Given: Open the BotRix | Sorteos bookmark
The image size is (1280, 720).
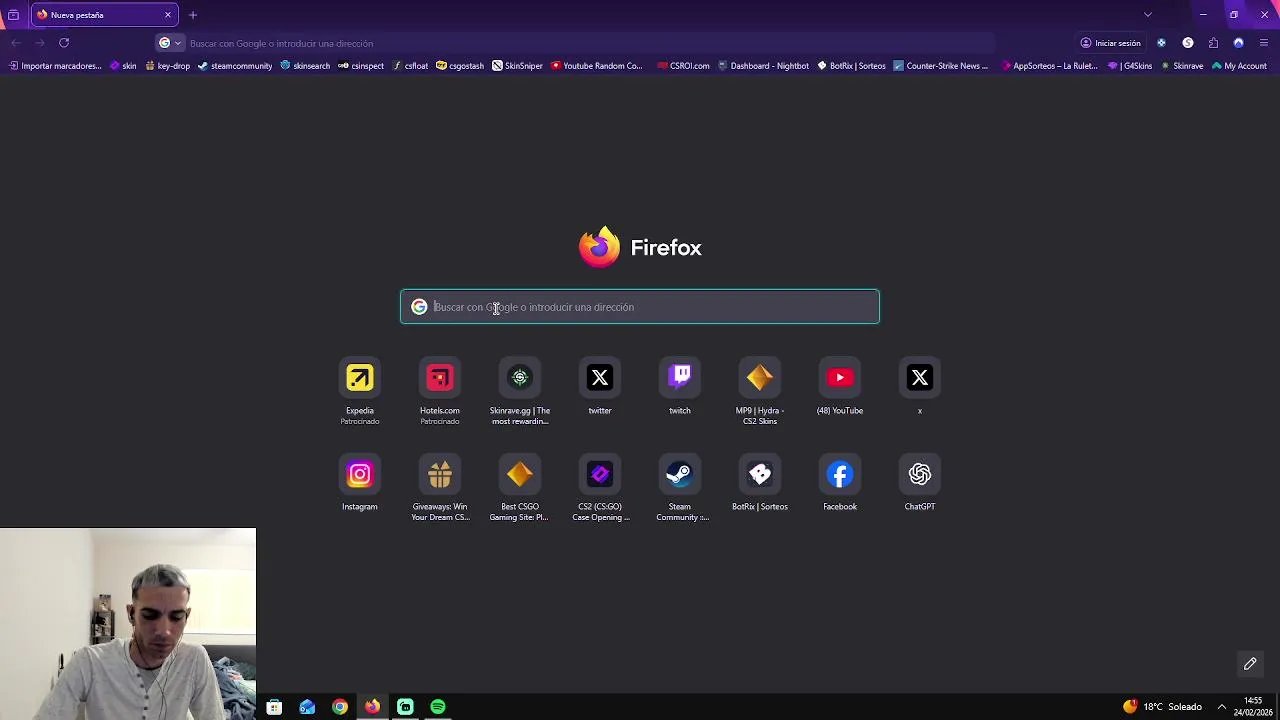Looking at the screenshot, I should click(851, 66).
